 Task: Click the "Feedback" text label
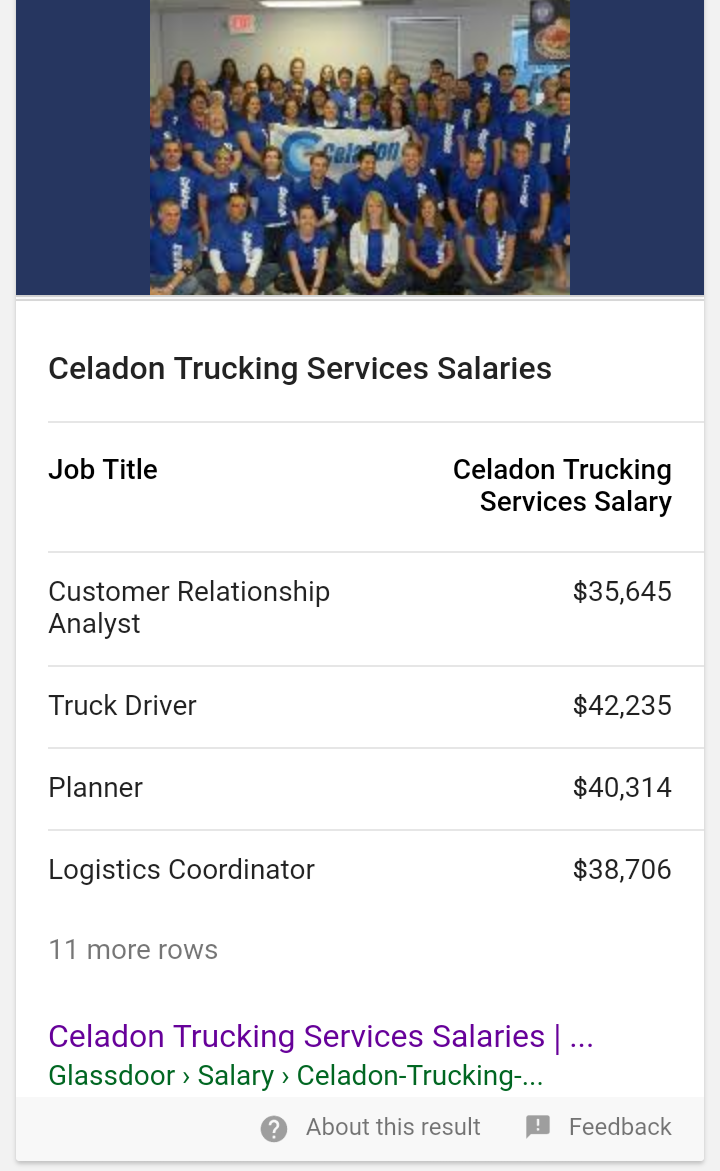(x=620, y=1127)
